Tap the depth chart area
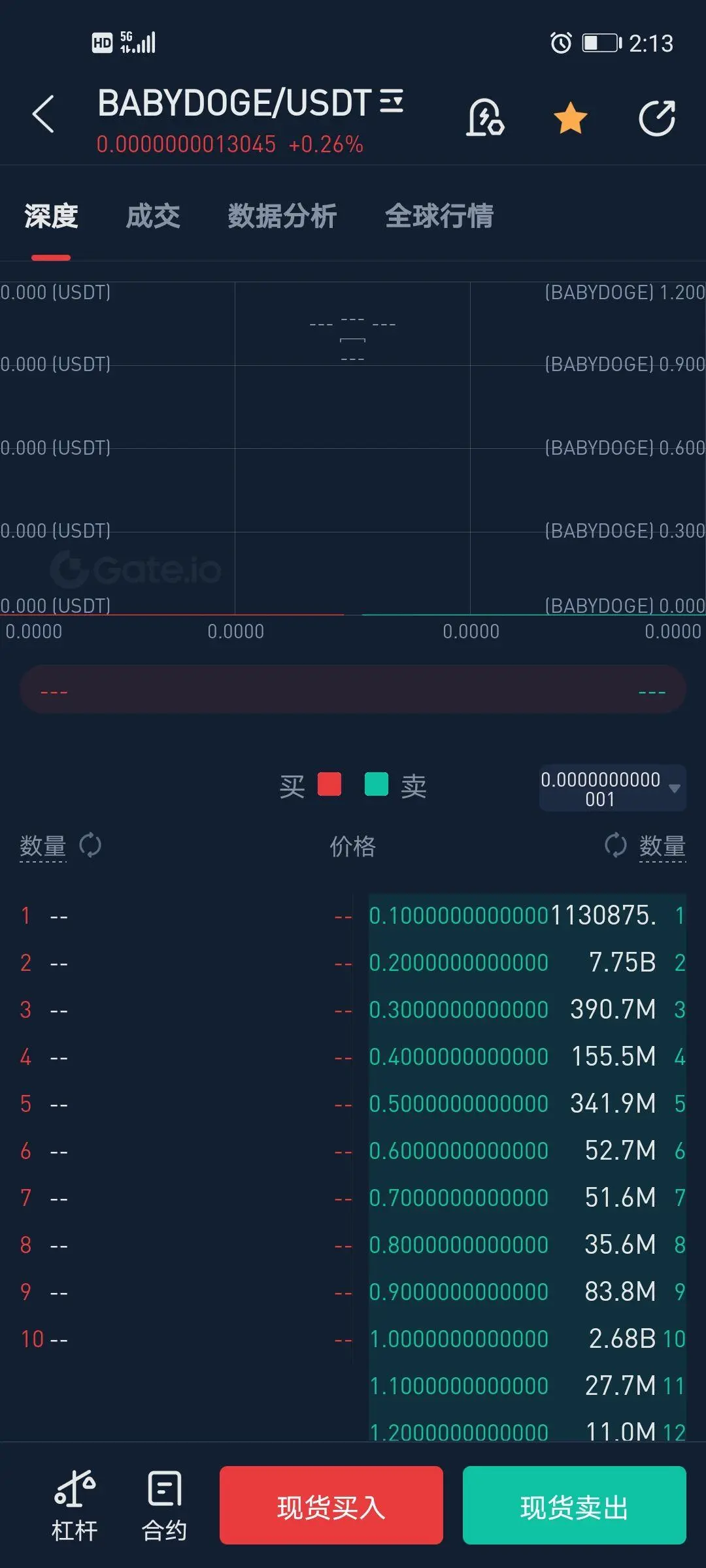Screen dimensions: 706x1568 point(353,448)
